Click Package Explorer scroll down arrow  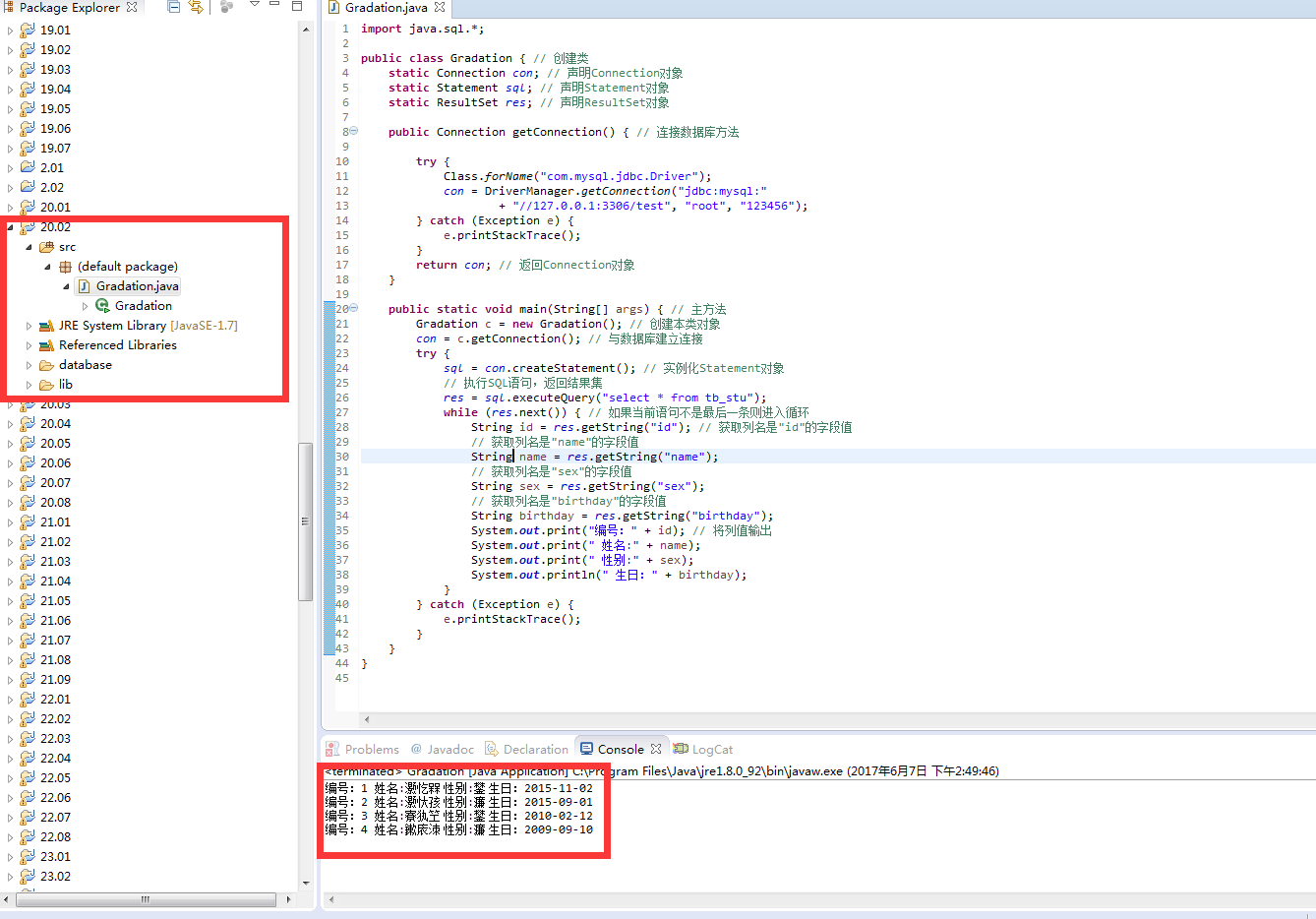click(306, 883)
